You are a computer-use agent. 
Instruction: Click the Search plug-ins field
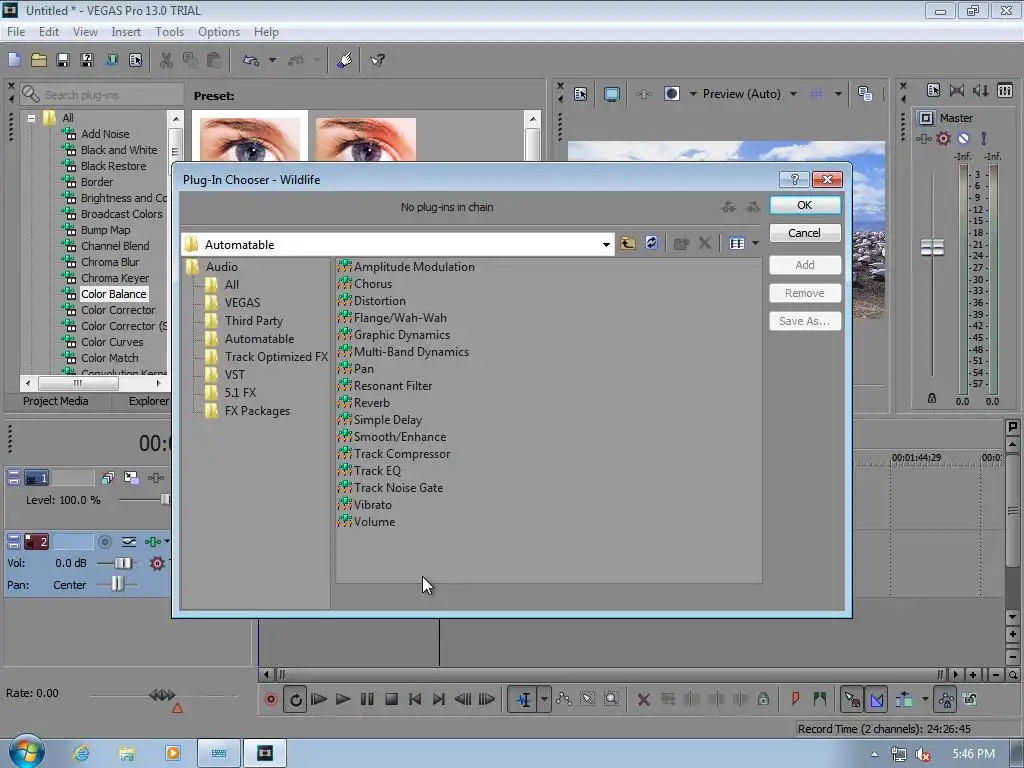102,95
